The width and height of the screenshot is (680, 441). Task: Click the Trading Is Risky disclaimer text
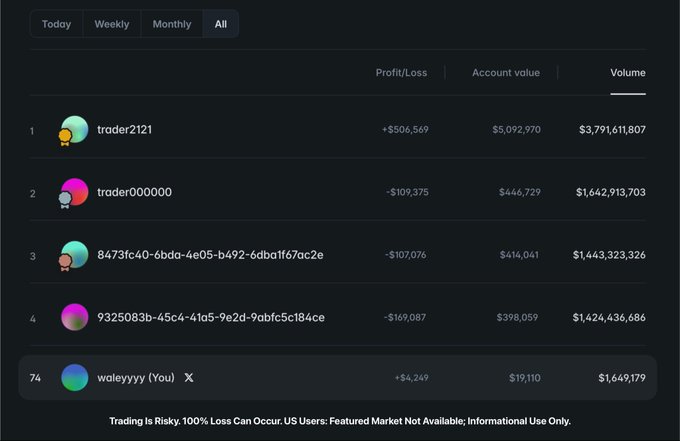click(x=340, y=421)
